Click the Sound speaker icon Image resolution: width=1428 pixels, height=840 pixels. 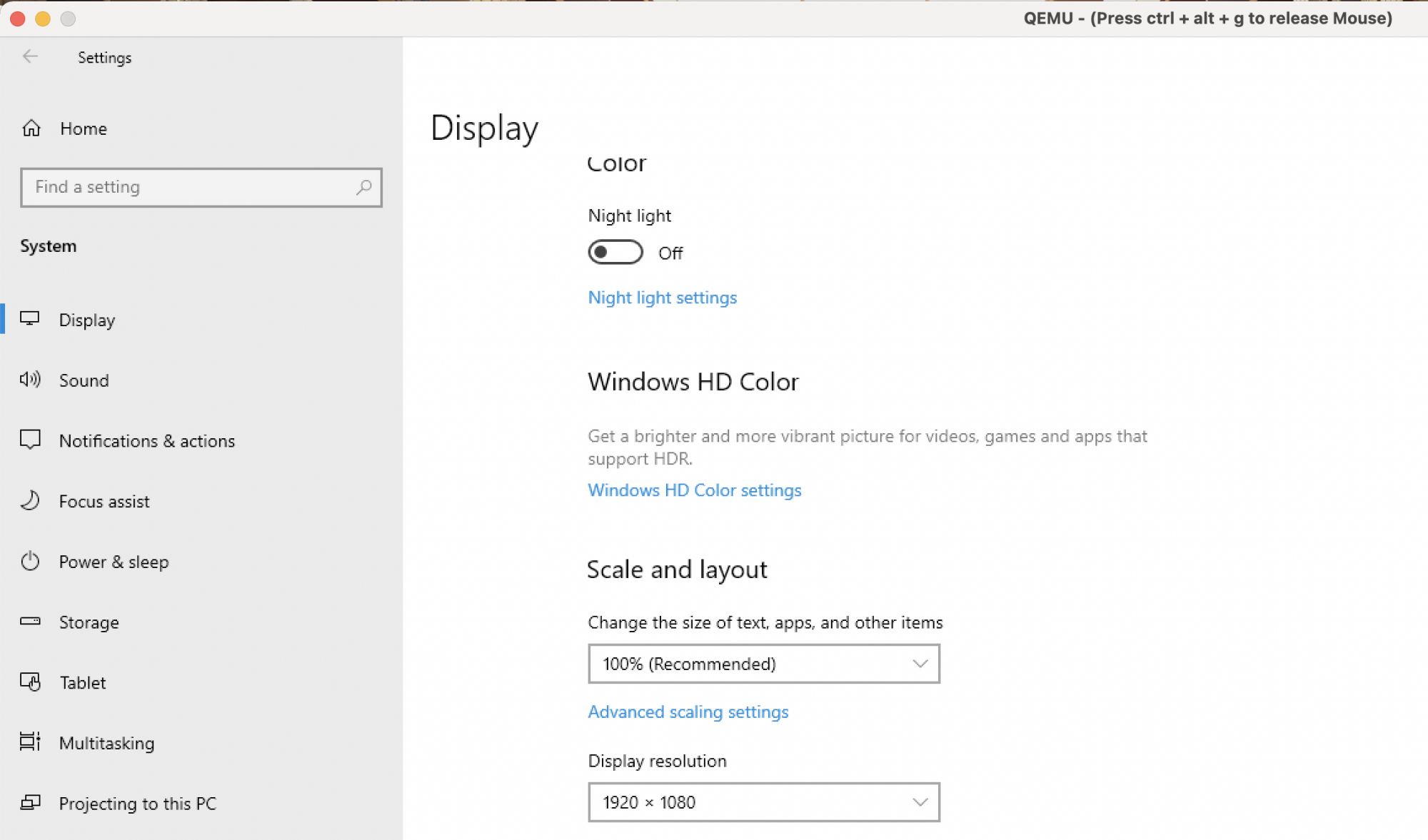30,380
